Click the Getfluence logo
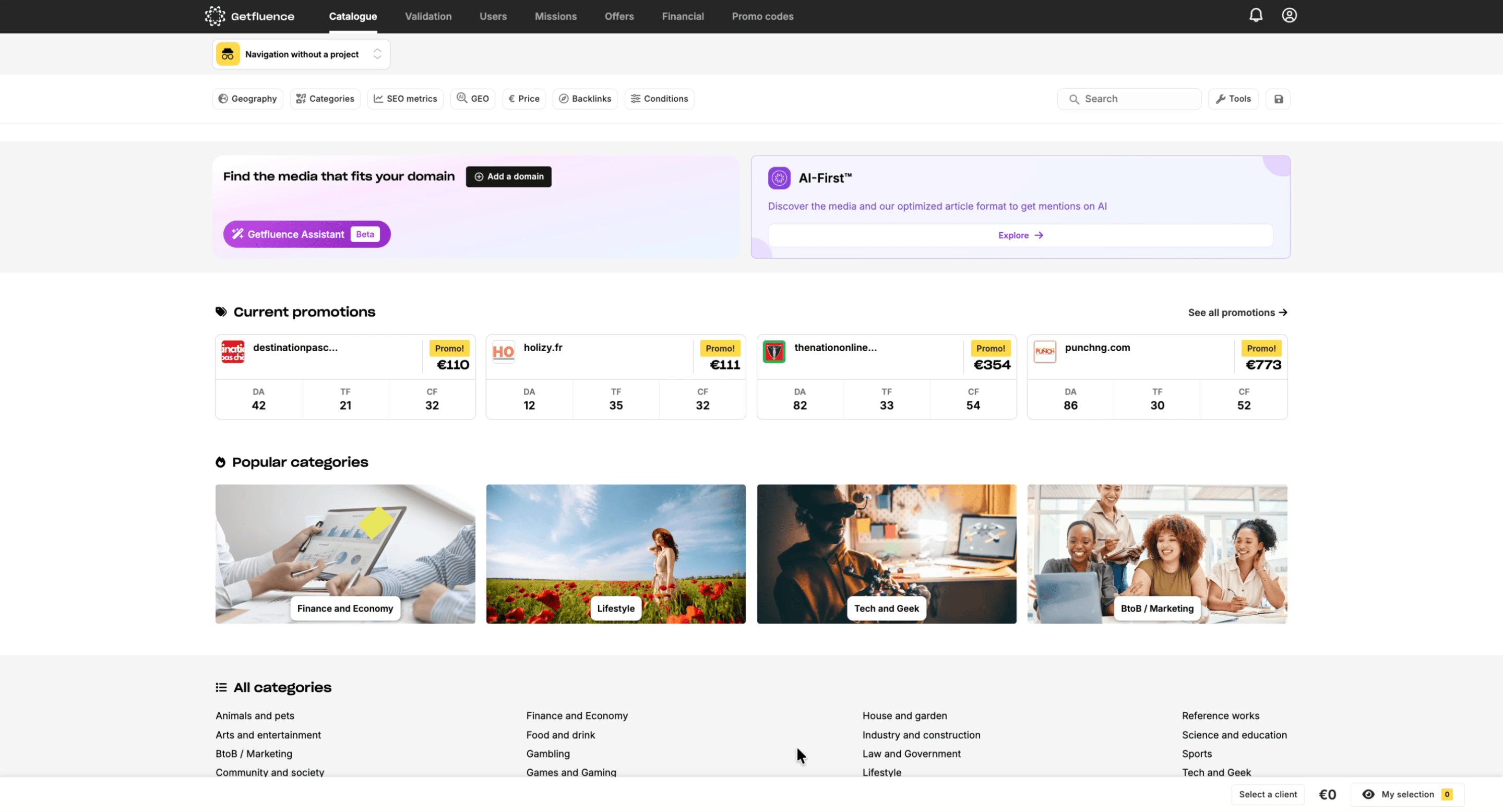This screenshot has height=812, width=1503. 250,16
